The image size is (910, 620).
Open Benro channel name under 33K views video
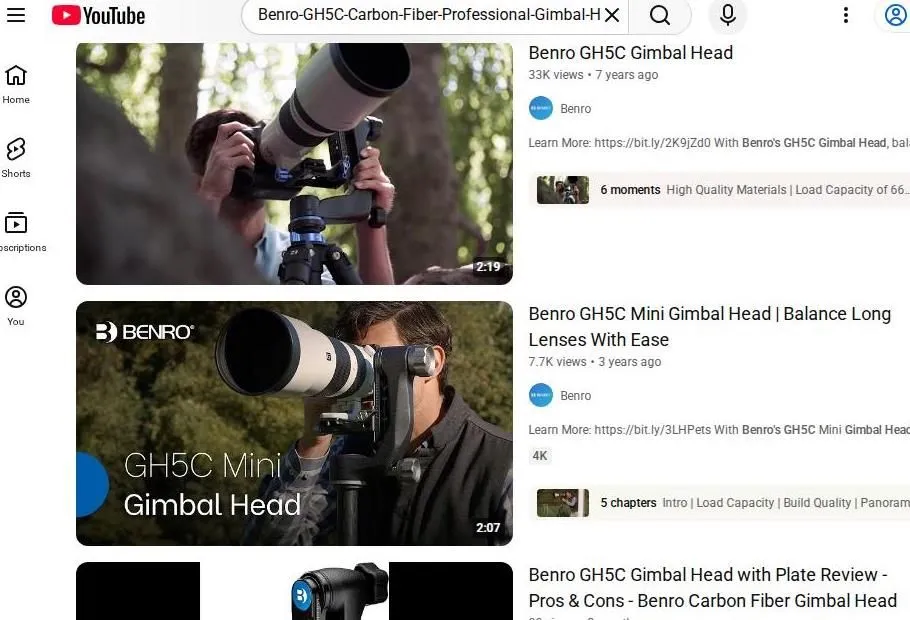(x=575, y=109)
